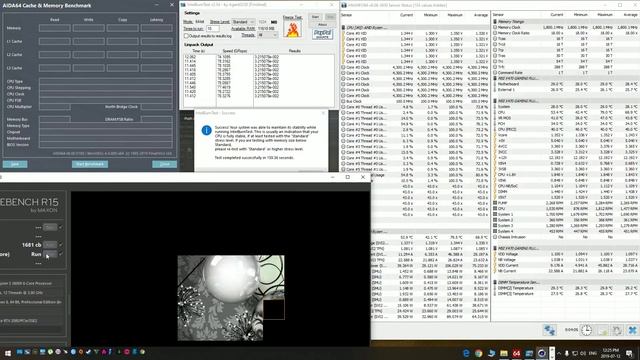The height and width of the screenshot is (360, 640).
Task: Select the VDD Voltage sensor row
Action: pyautogui.click(x=566, y=254)
